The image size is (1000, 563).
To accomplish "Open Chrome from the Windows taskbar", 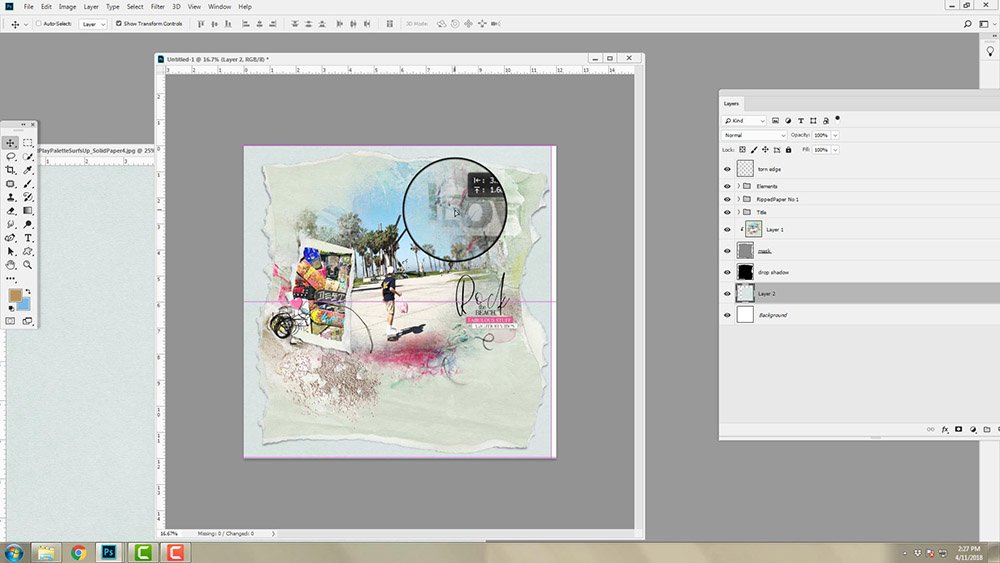I will point(78,552).
